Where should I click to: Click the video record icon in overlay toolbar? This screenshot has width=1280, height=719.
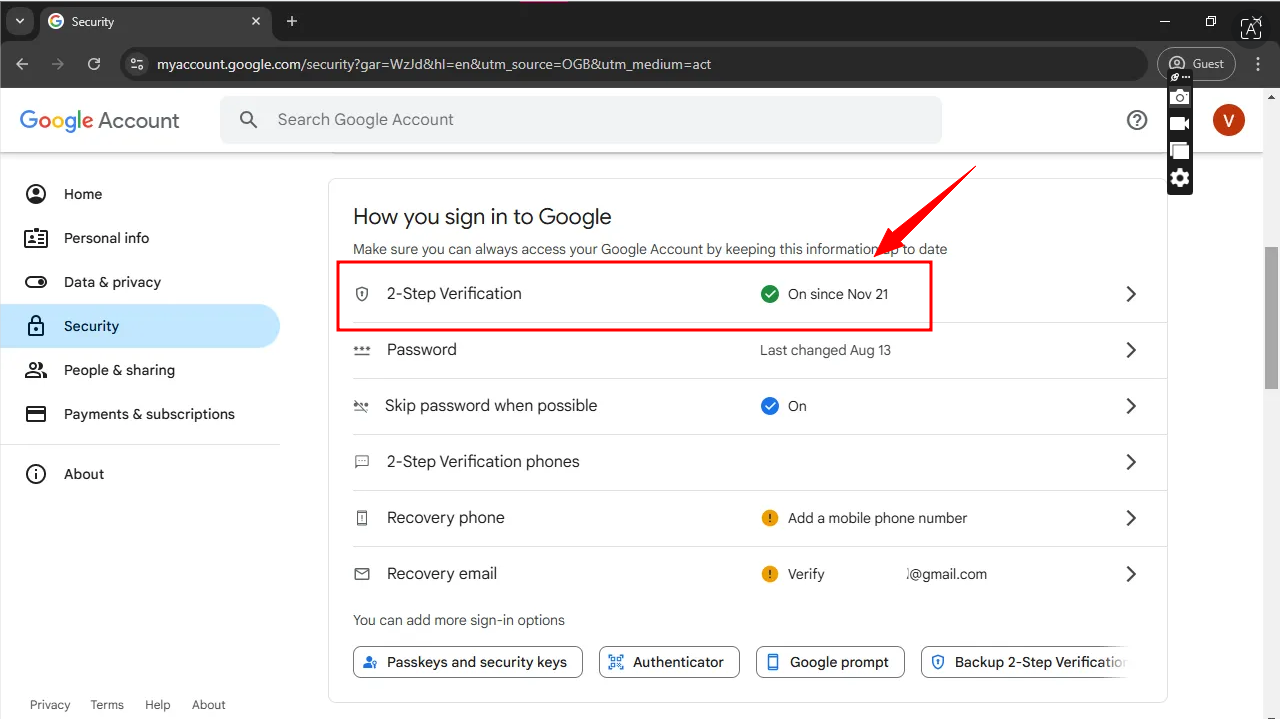tap(1180, 124)
